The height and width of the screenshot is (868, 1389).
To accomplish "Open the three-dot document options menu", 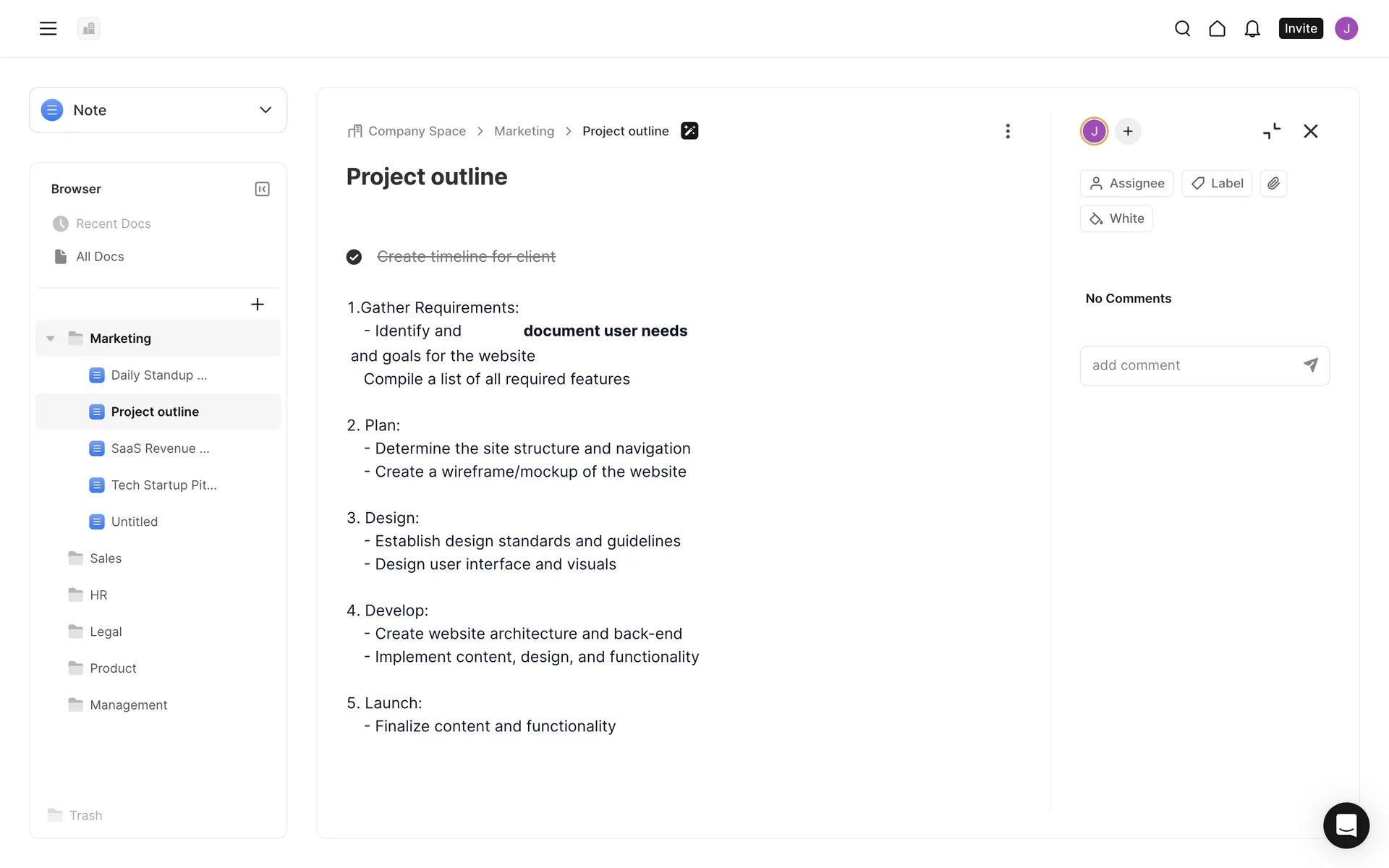I will pos(1007,131).
